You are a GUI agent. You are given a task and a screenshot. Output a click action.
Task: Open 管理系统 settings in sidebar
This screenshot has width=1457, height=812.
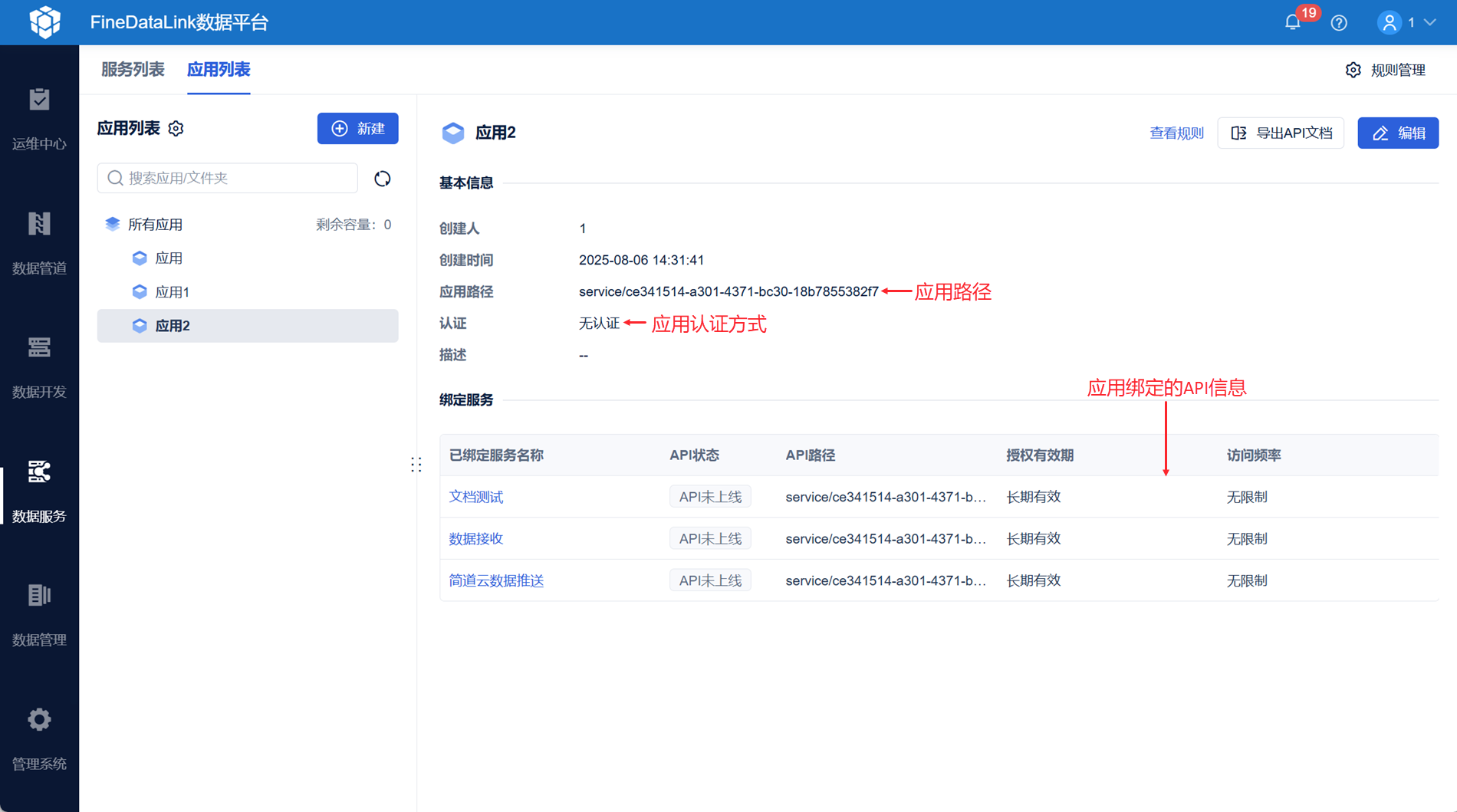pos(39,740)
